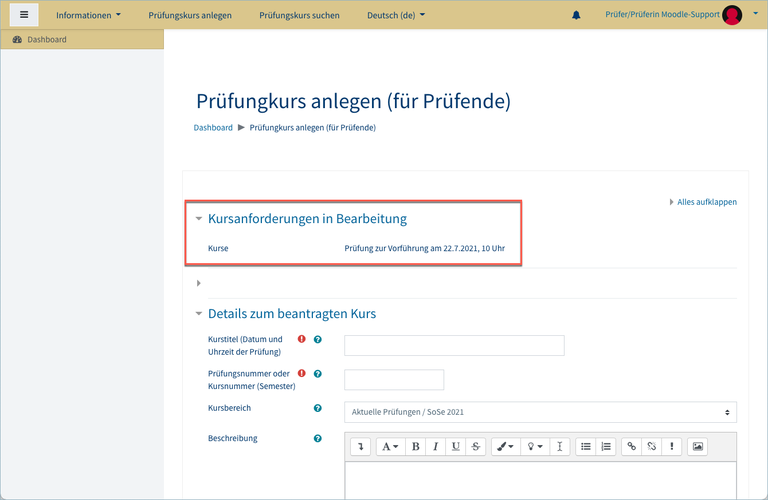
Task: Open user menu arrow beside avatar
Action: coord(755,14)
